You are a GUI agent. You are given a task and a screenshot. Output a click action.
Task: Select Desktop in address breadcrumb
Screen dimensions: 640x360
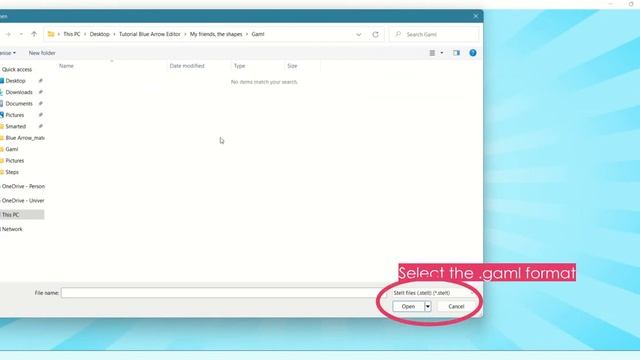tap(100, 34)
